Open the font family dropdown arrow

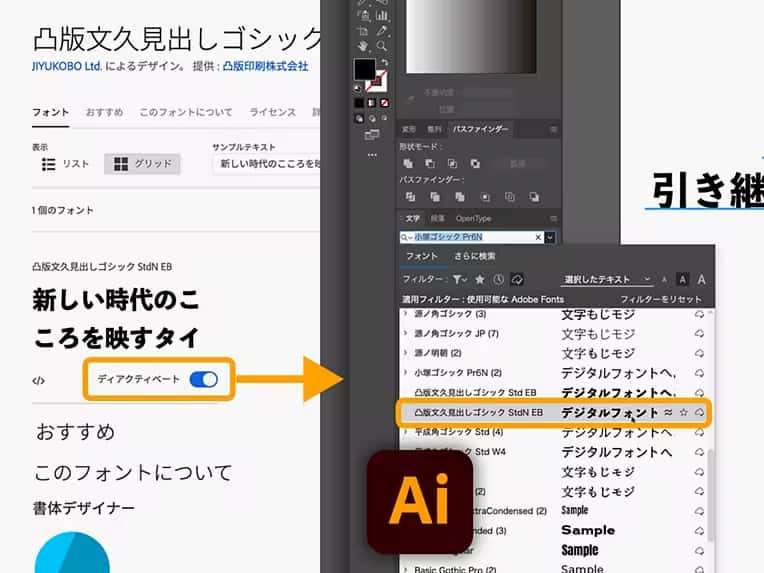550,237
